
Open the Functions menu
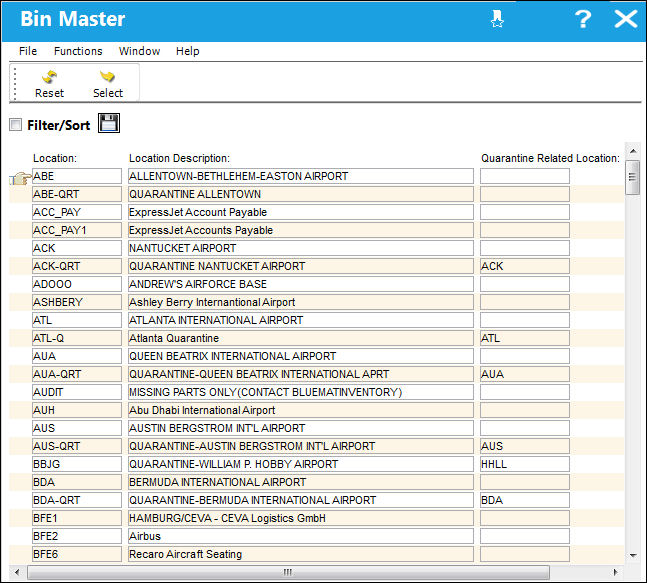[x=78, y=51]
